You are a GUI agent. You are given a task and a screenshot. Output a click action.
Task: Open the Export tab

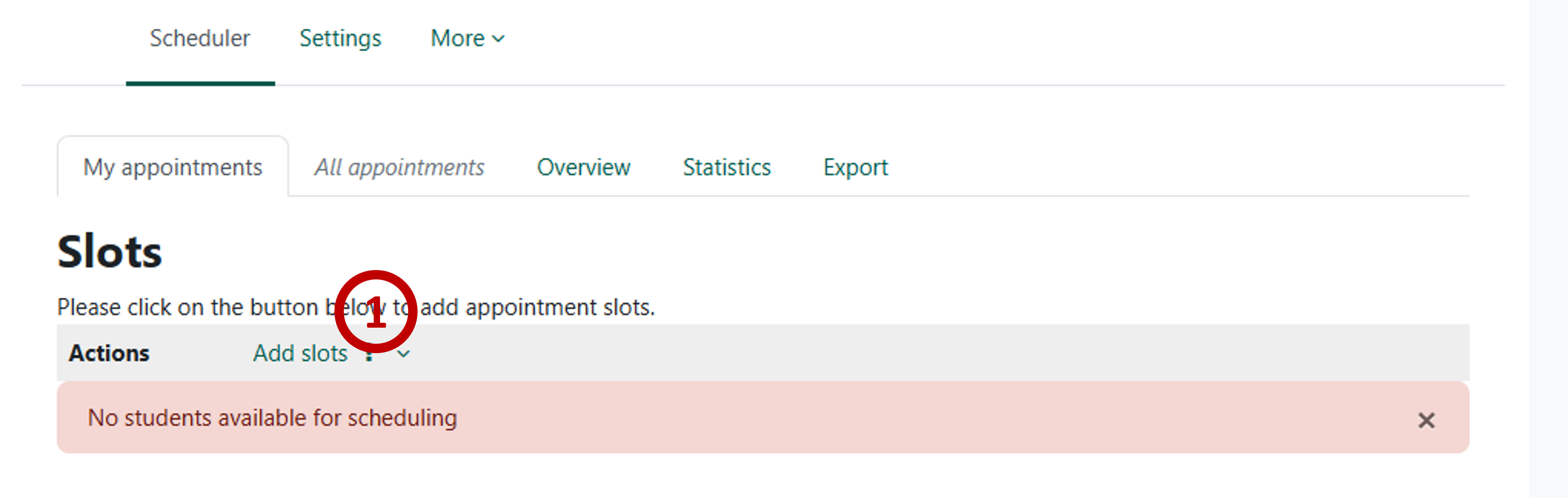tap(855, 168)
